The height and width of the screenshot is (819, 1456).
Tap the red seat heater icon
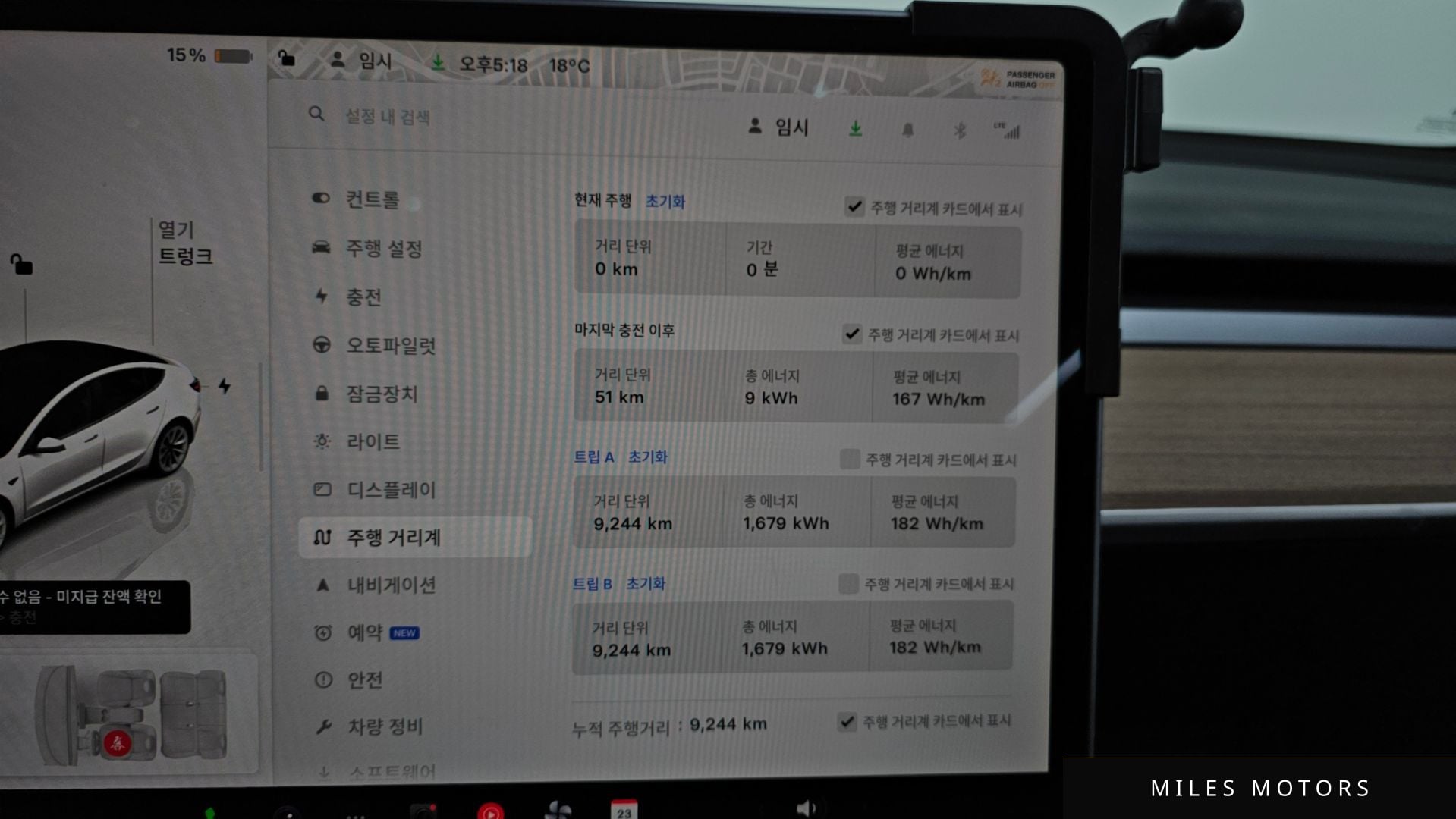click(117, 743)
